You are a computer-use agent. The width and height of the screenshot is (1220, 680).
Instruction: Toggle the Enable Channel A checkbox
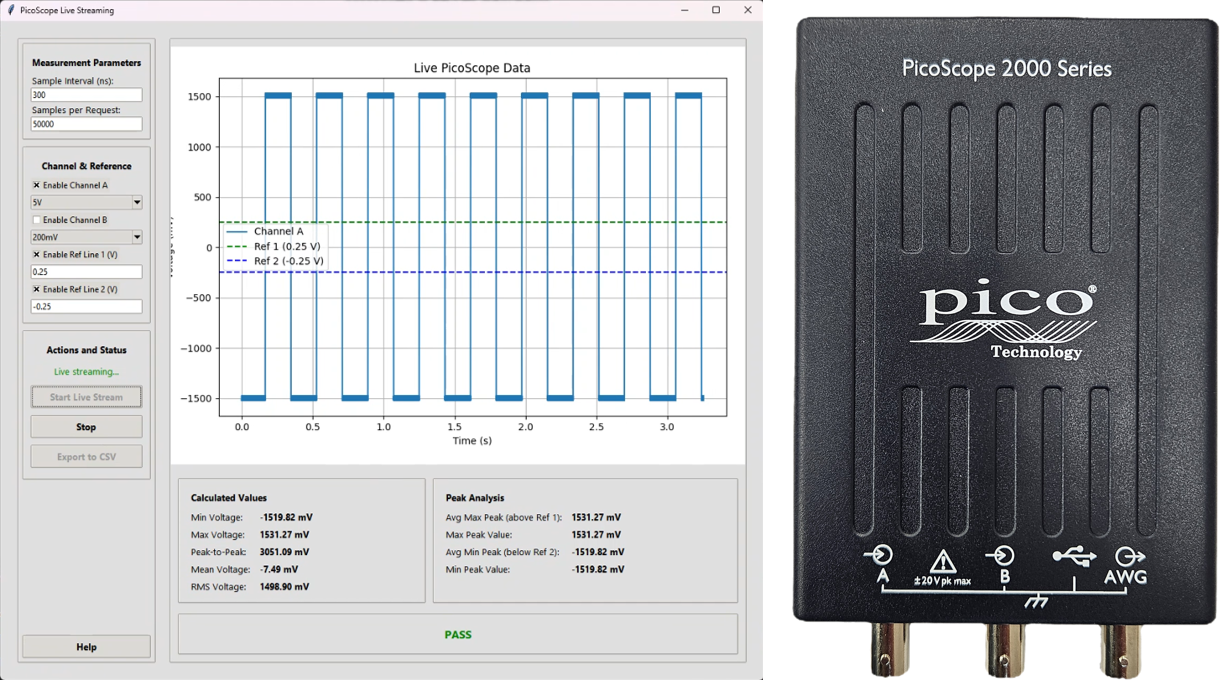coord(37,185)
